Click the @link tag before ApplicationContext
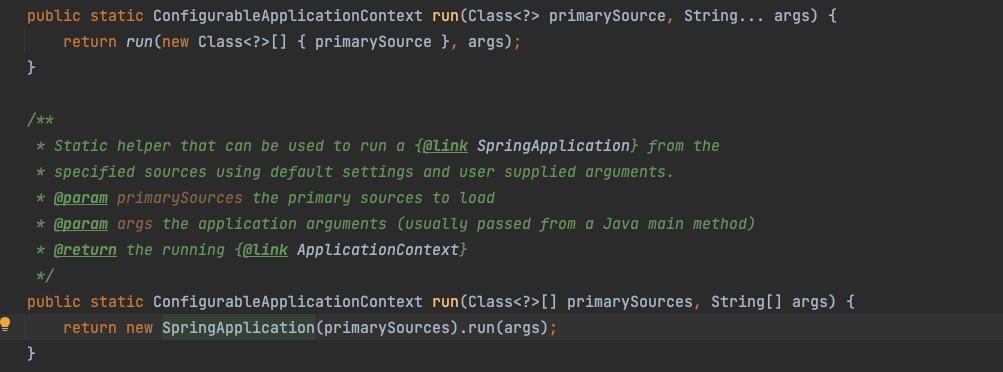Image resolution: width=1003 pixels, height=372 pixels. (265, 249)
